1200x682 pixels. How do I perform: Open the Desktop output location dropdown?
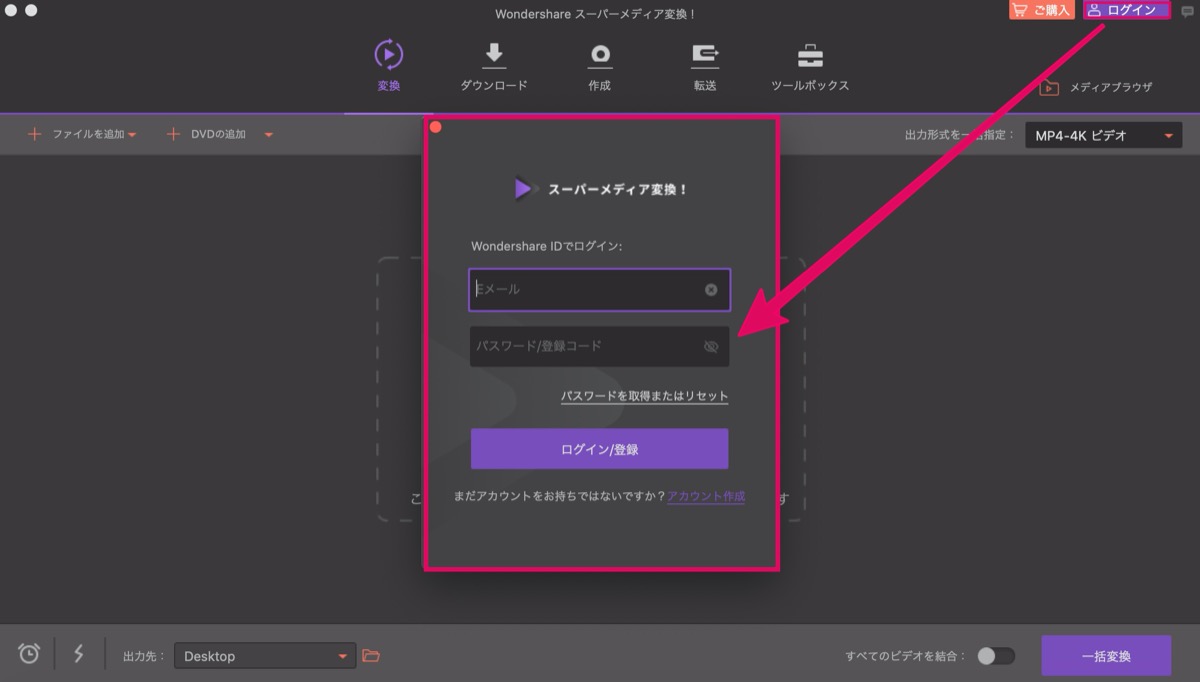tap(265, 656)
